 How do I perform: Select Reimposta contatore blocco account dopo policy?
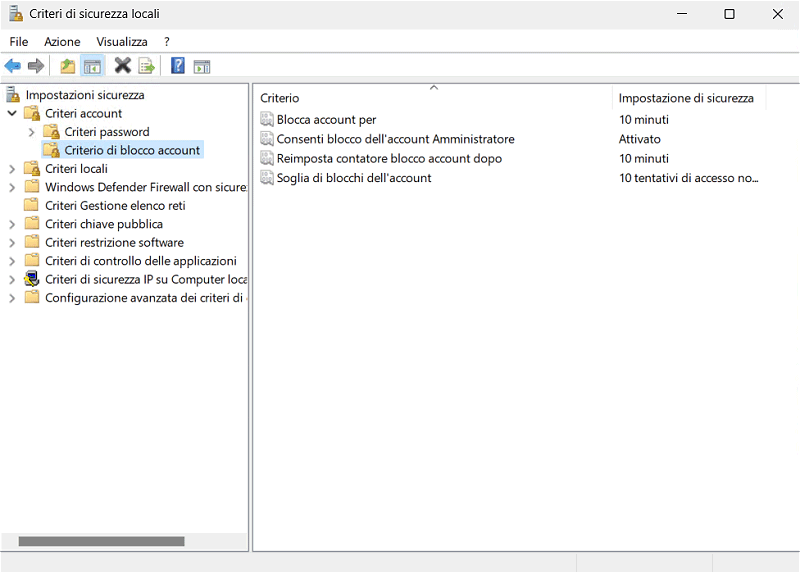point(389,158)
